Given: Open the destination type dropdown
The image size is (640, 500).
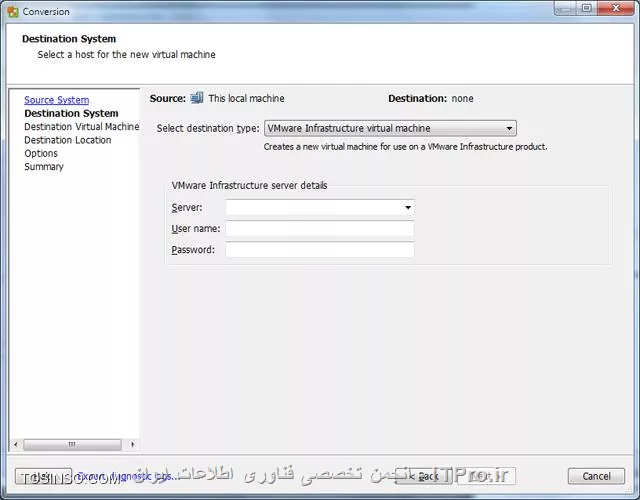Looking at the screenshot, I should click(390, 128).
